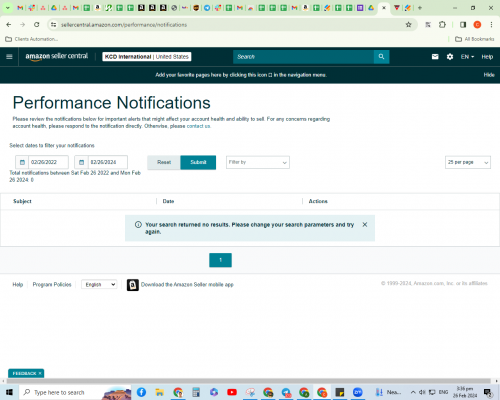Follow the contact us link

click(198, 126)
